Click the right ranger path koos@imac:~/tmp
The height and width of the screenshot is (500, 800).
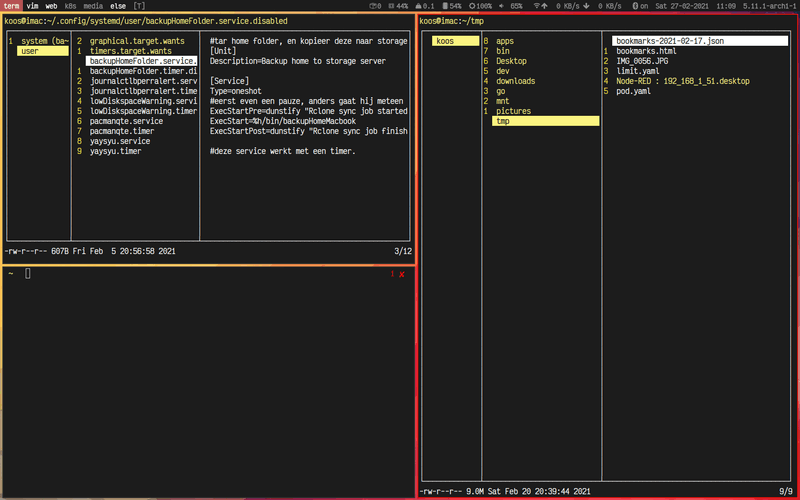point(452,21)
